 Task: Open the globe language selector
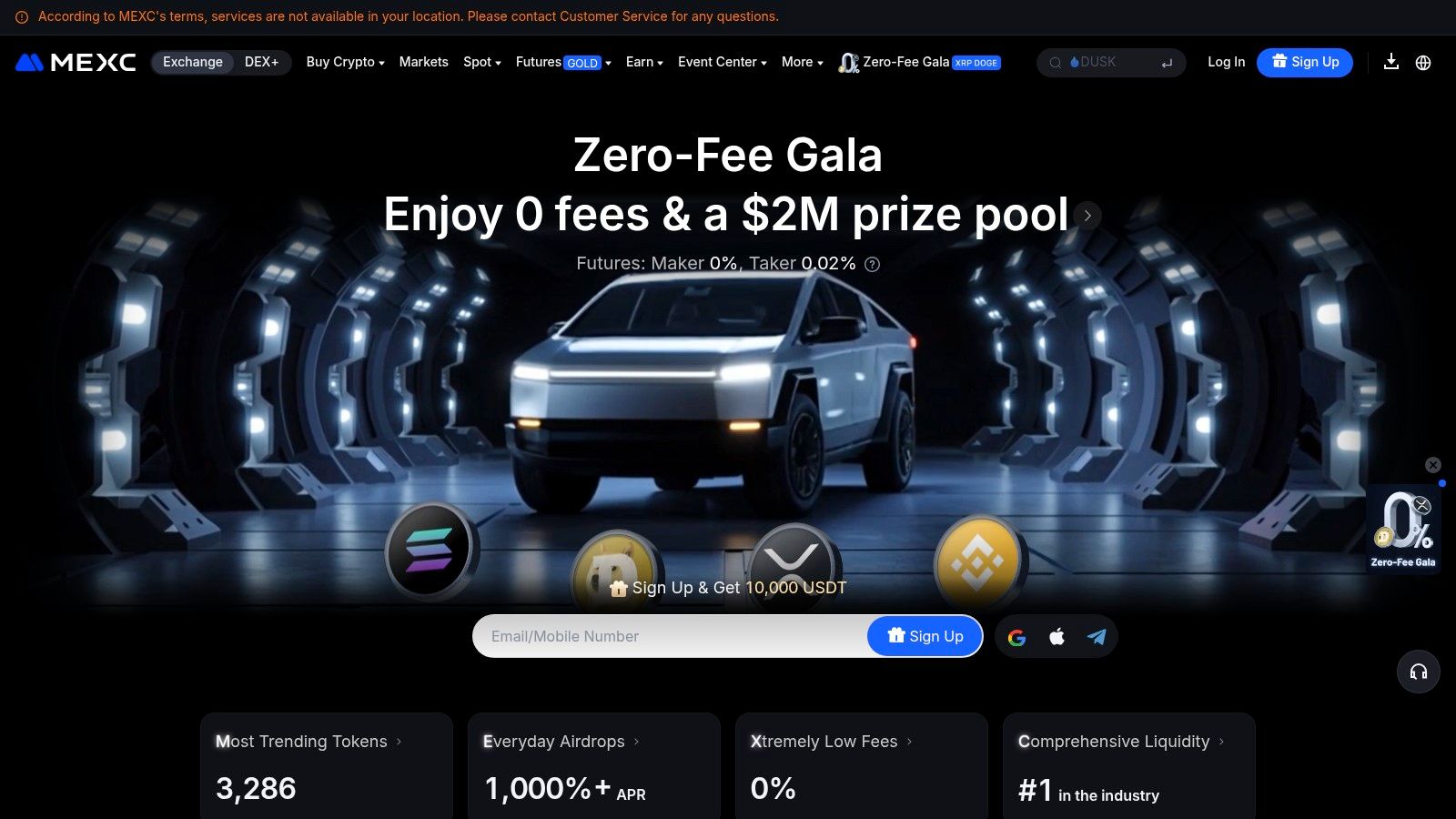pyautogui.click(x=1423, y=62)
